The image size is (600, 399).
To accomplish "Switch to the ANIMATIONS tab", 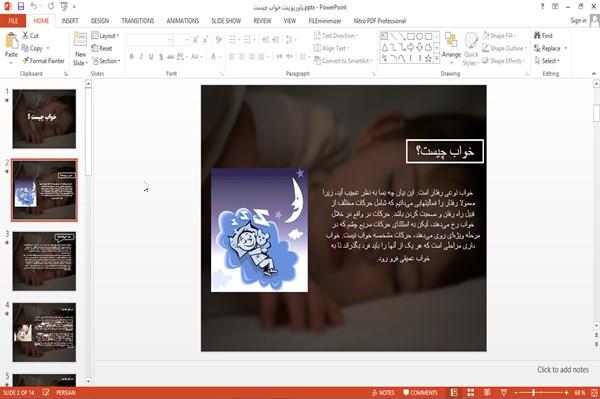I will point(183,21).
